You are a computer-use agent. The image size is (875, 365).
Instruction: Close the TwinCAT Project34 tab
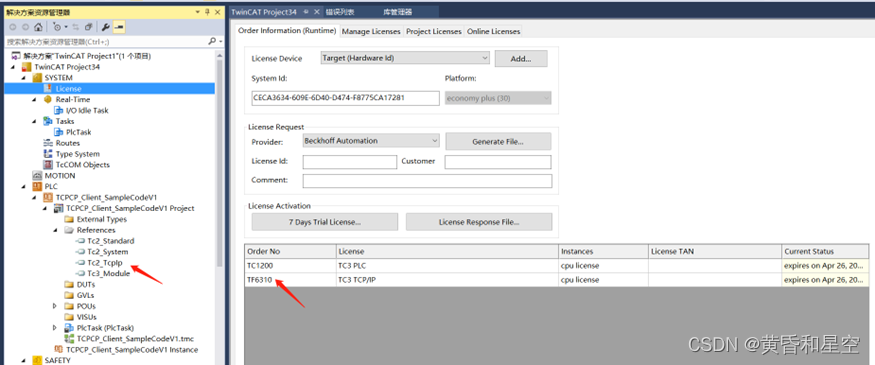click(316, 12)
